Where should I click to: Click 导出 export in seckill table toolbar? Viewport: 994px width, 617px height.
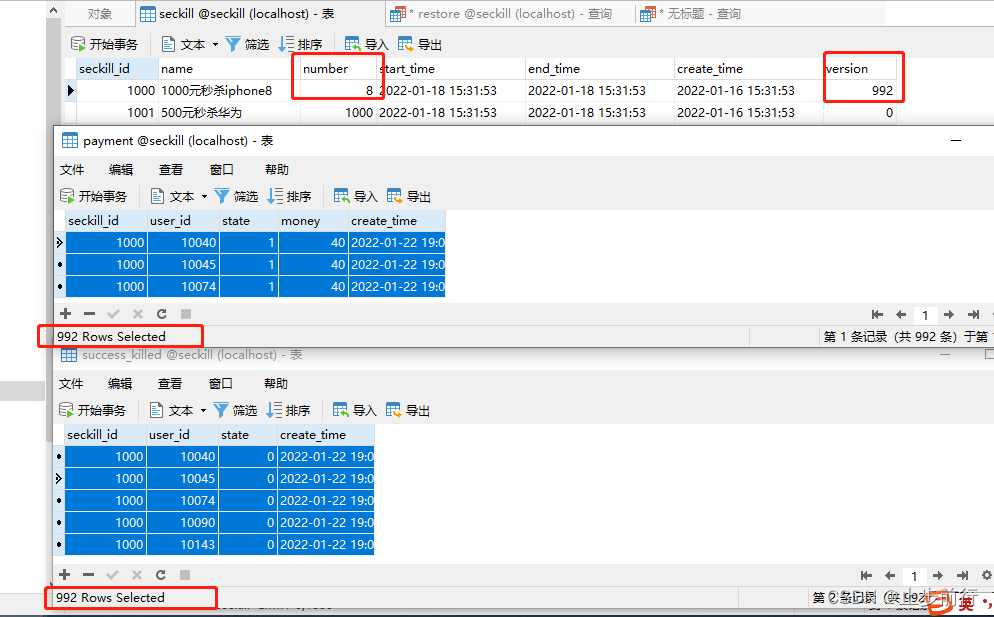(x=420, y=44)
